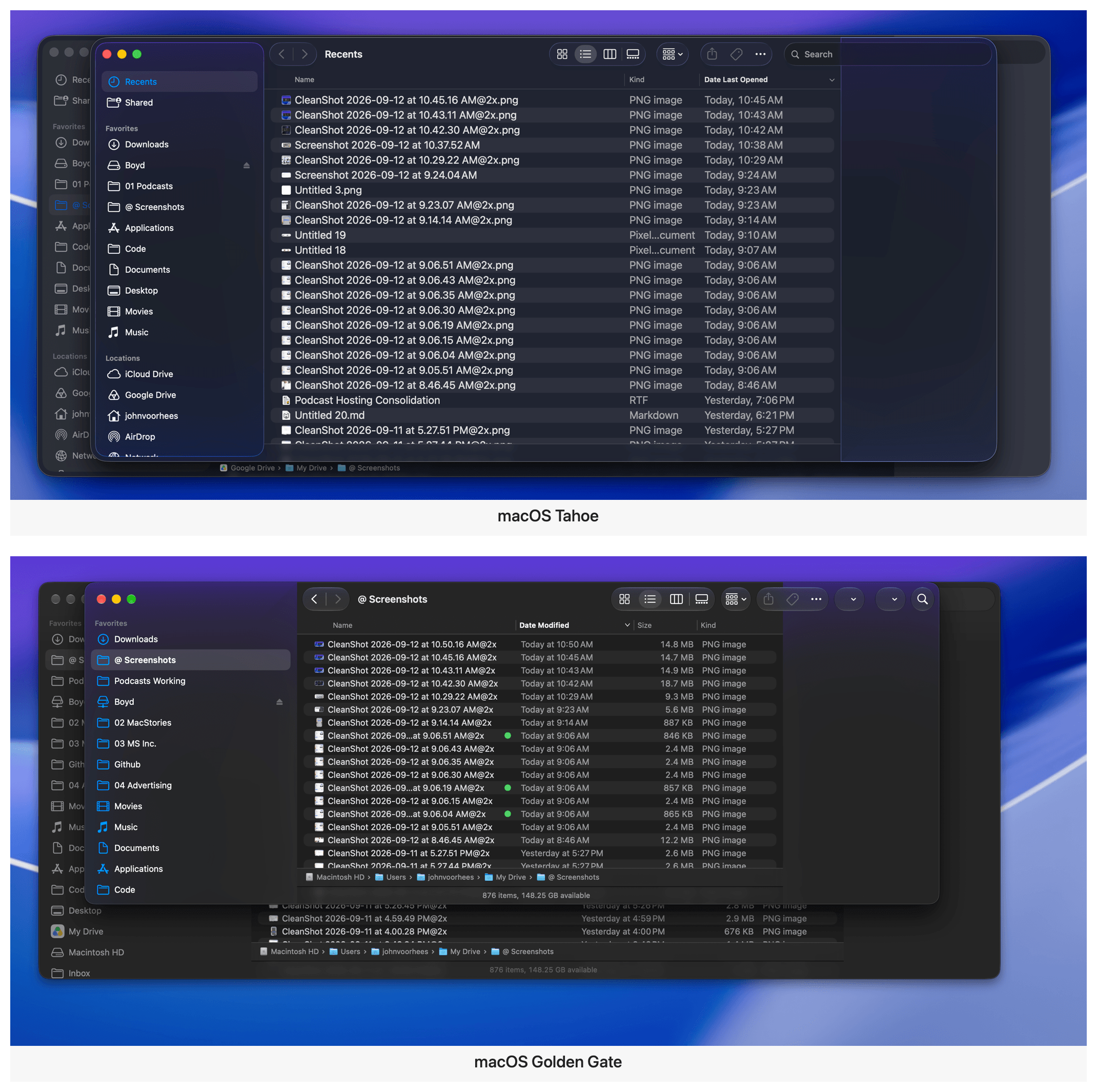Switch Golden Gate Finder to column view
Viewport: 1097px width, 1092px height.
(676, 599)
